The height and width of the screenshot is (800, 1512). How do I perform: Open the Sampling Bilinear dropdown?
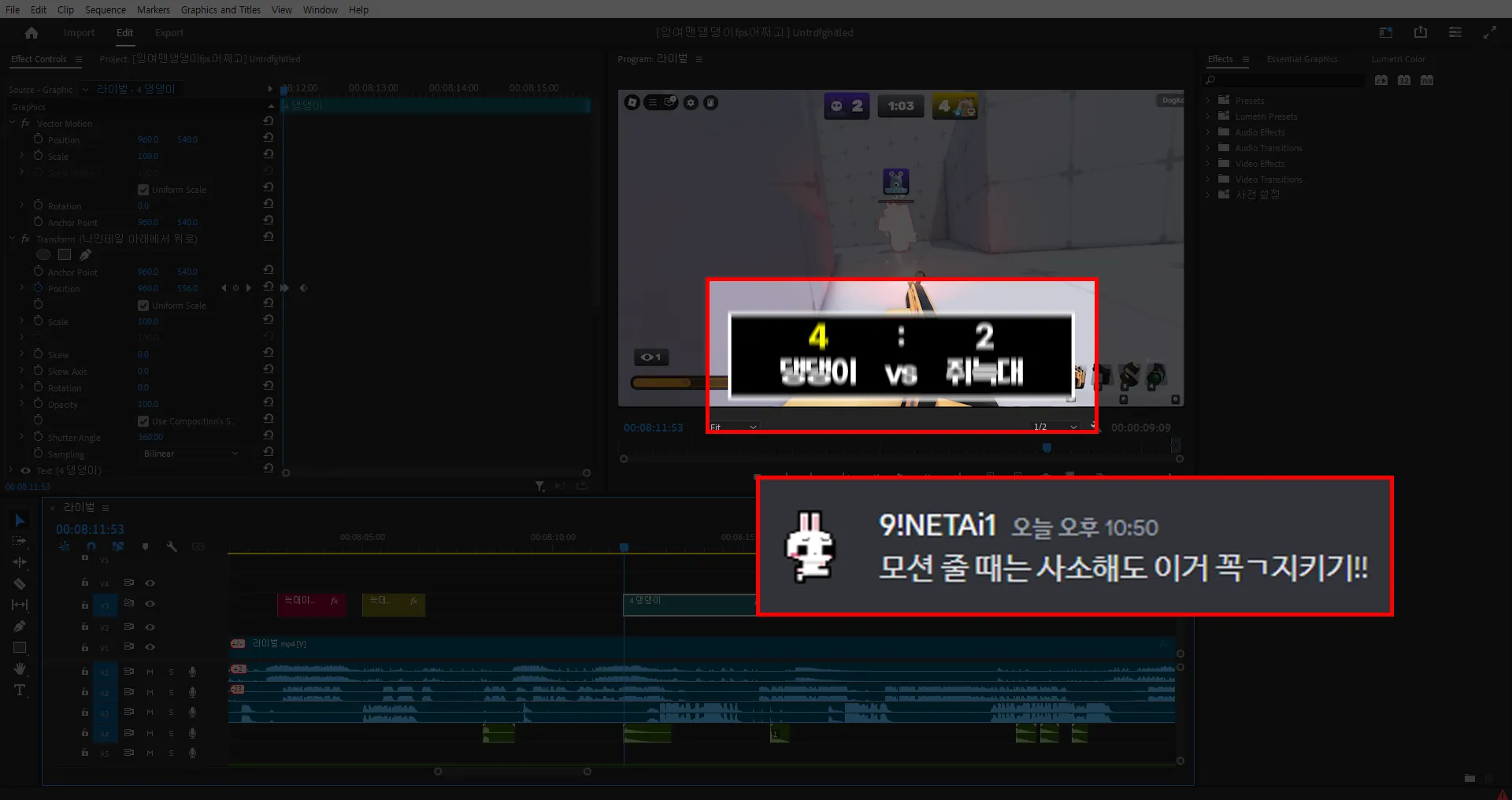(x=191, y=454)
